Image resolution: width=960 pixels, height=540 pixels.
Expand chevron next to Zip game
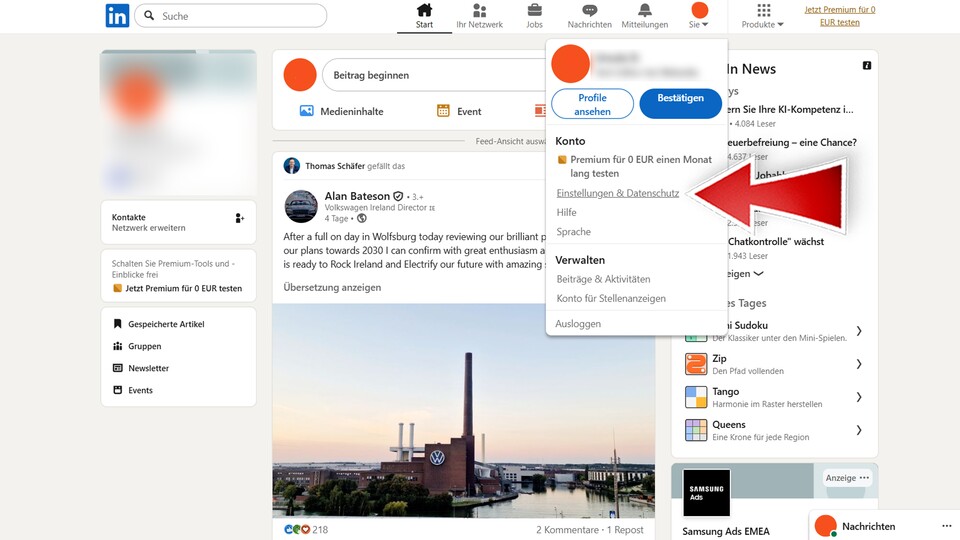859,364
